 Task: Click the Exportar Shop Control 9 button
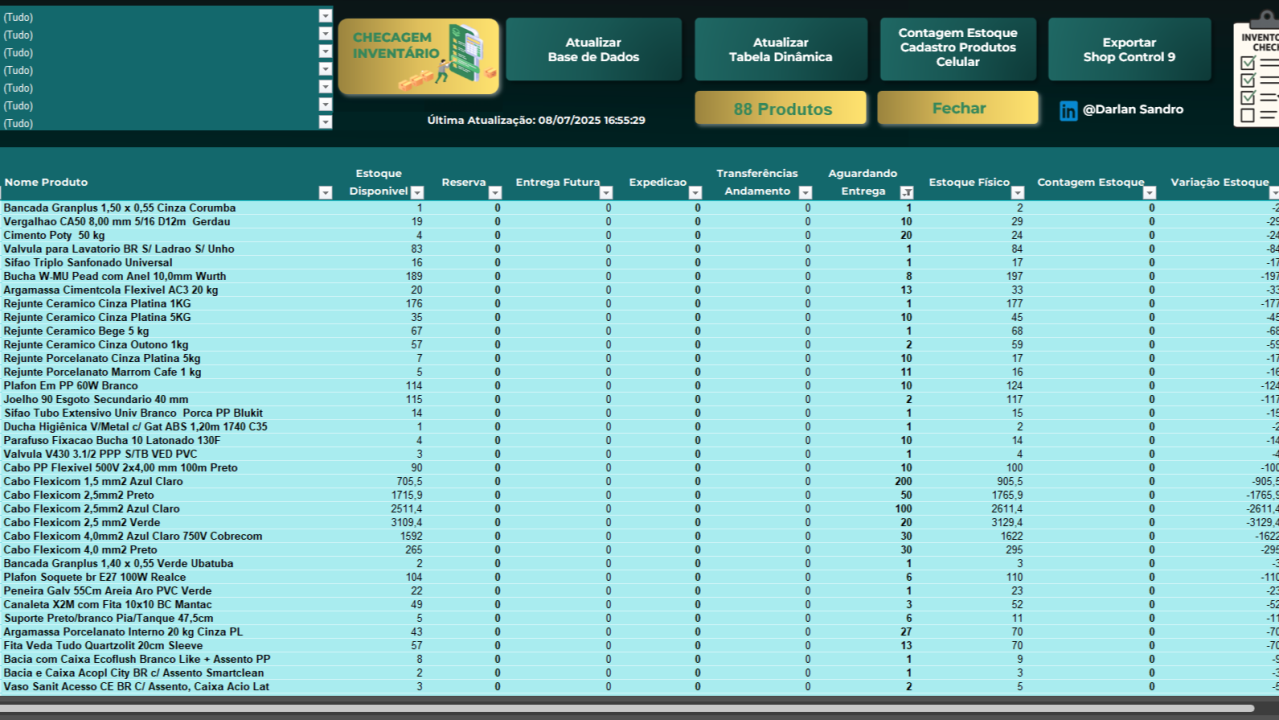tap(1129, 48)
